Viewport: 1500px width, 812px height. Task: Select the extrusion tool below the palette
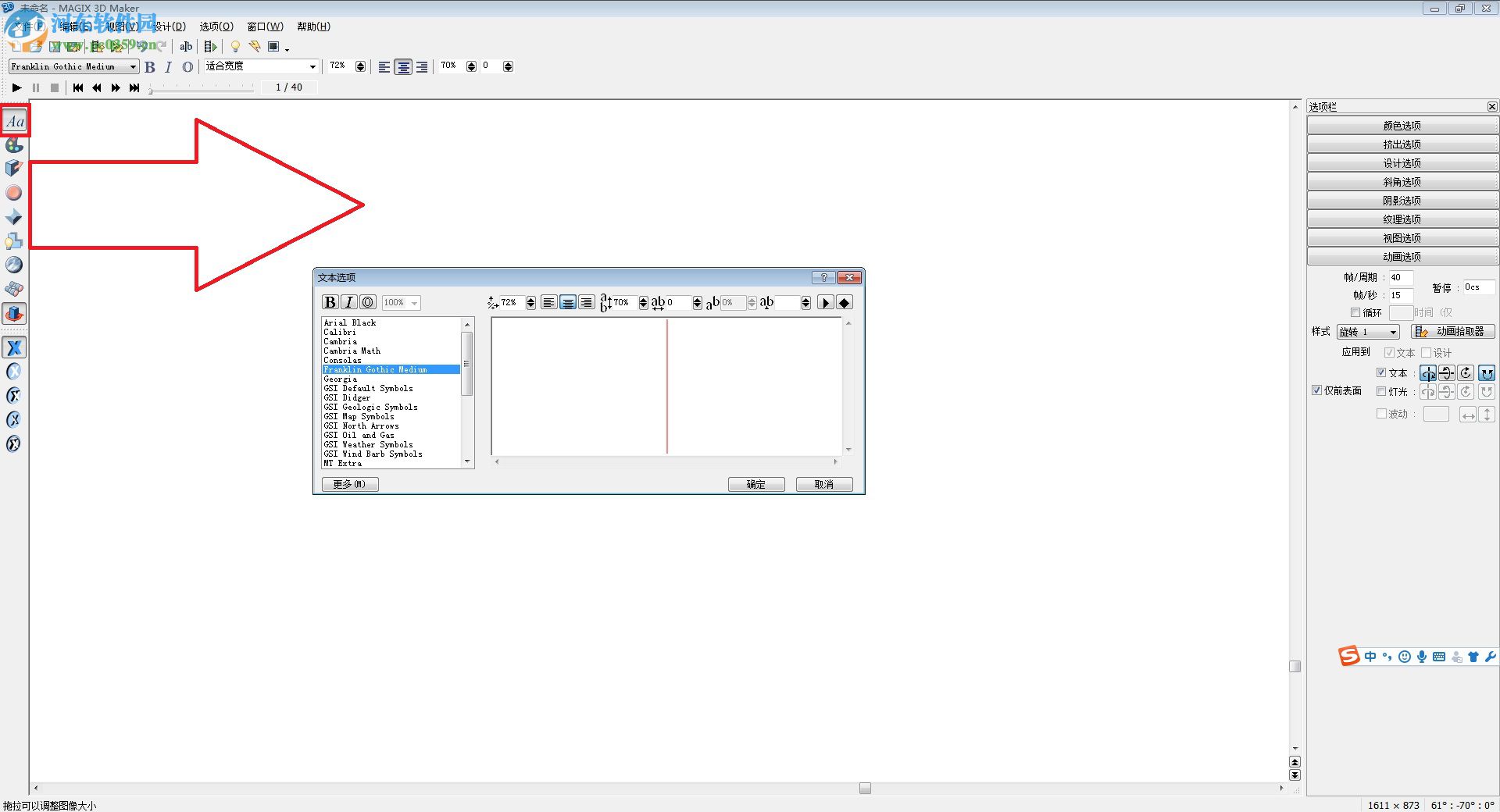click(14, 168)
